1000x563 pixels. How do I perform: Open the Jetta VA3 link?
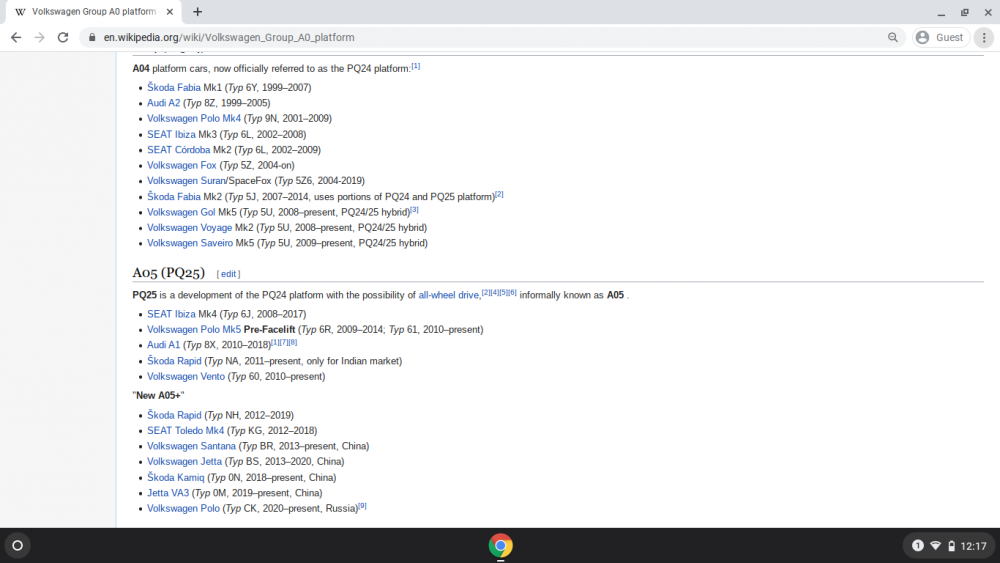[x=168, y=493]
